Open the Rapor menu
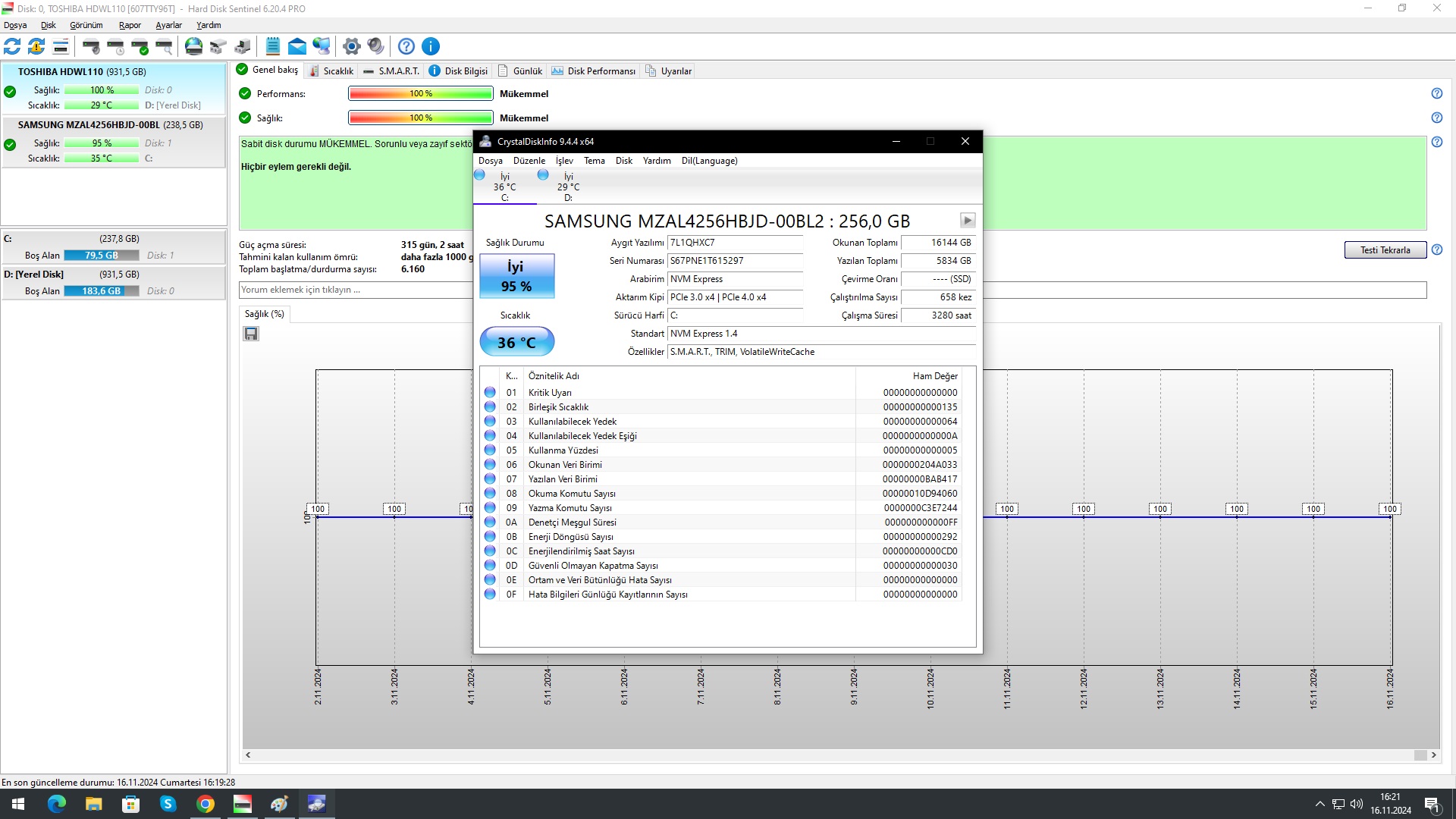 [130, 25]
